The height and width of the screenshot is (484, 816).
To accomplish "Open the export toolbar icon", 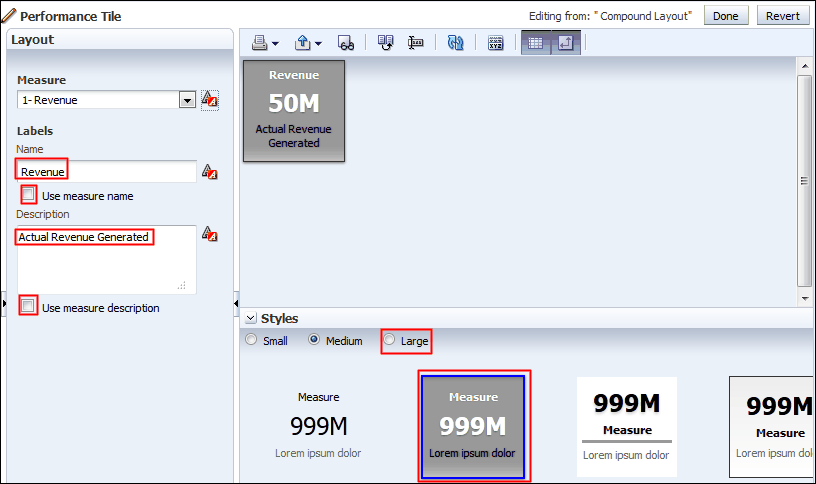I will pyautogui.click(x=303, y=43).
